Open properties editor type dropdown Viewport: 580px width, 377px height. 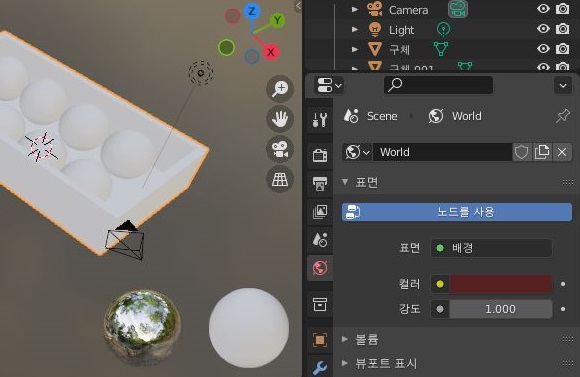pyautogui.click(x=329, y=85)
